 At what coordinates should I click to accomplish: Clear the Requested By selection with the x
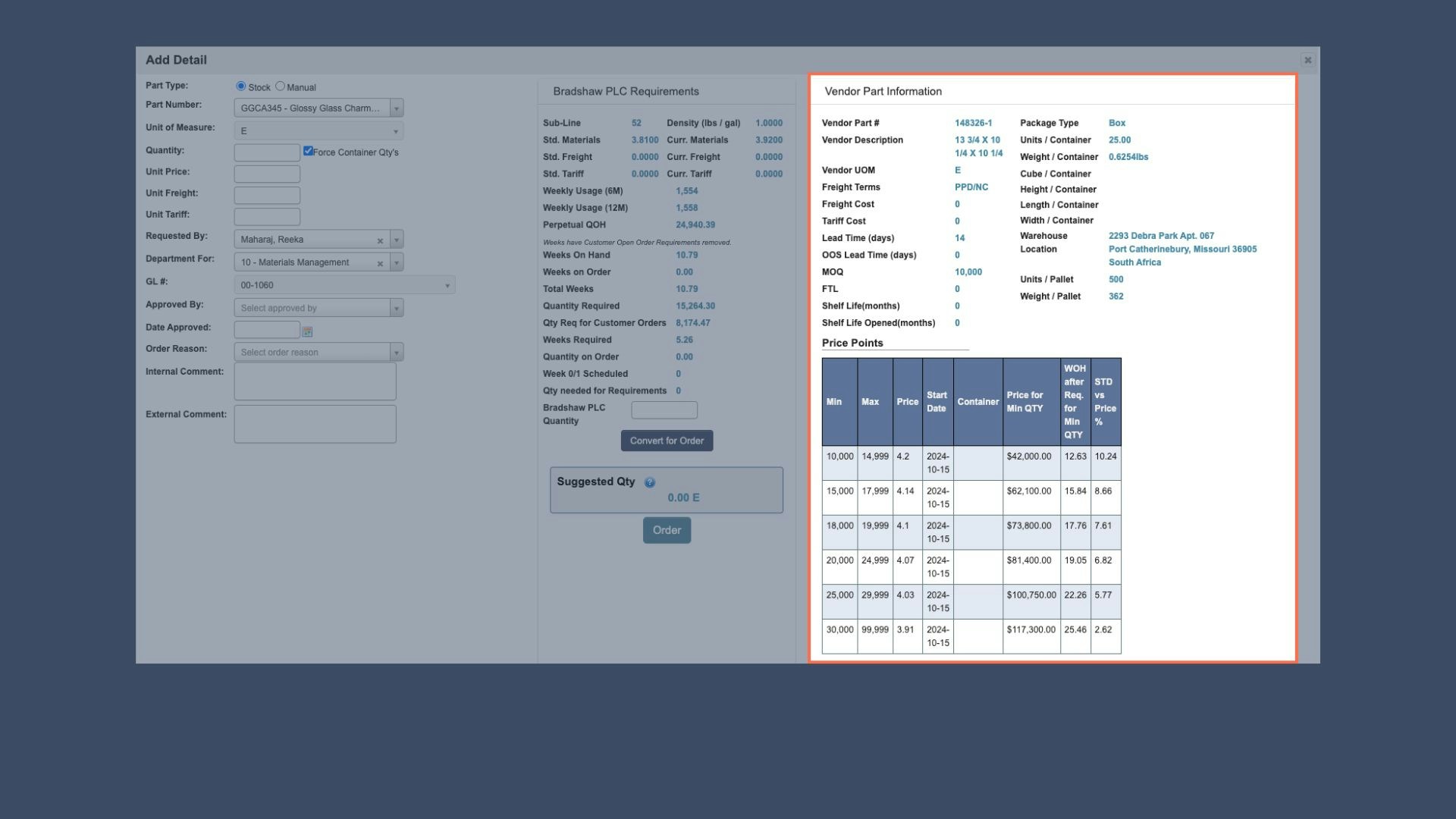pos(381,240)
